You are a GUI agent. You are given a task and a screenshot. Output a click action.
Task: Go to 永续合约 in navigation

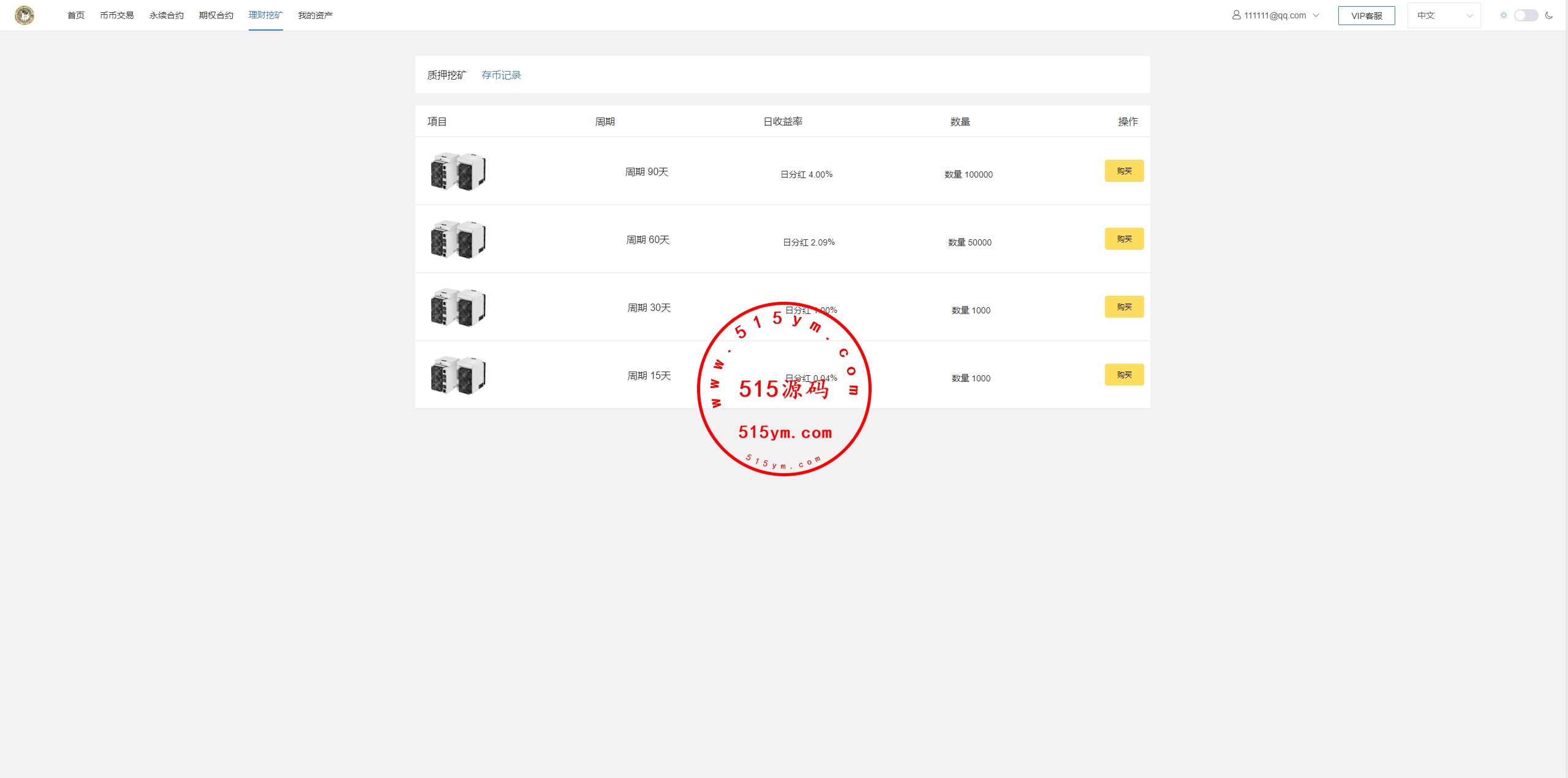coord(166,15)
